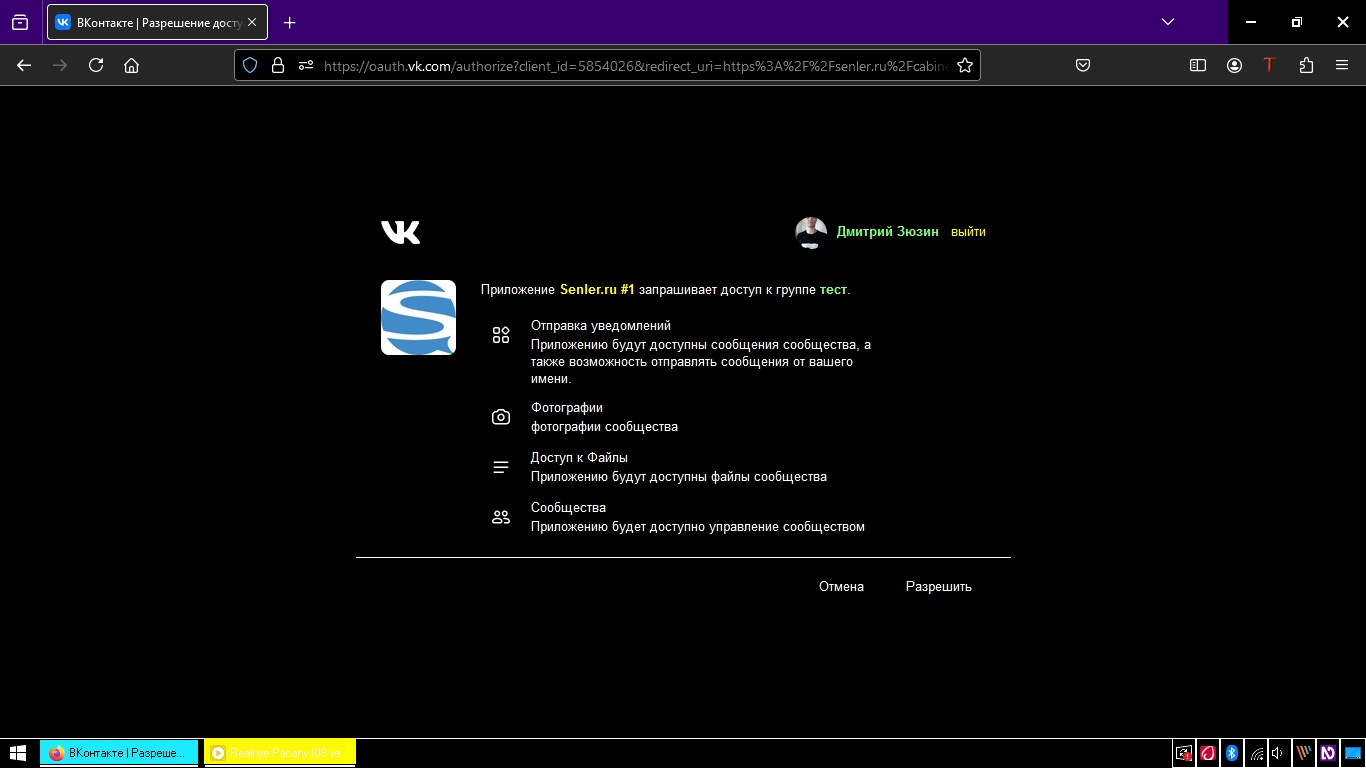The image size is (1366, 768).
Task: Click the camera icon beside Фотографии
Action: (x=501, y=417)
